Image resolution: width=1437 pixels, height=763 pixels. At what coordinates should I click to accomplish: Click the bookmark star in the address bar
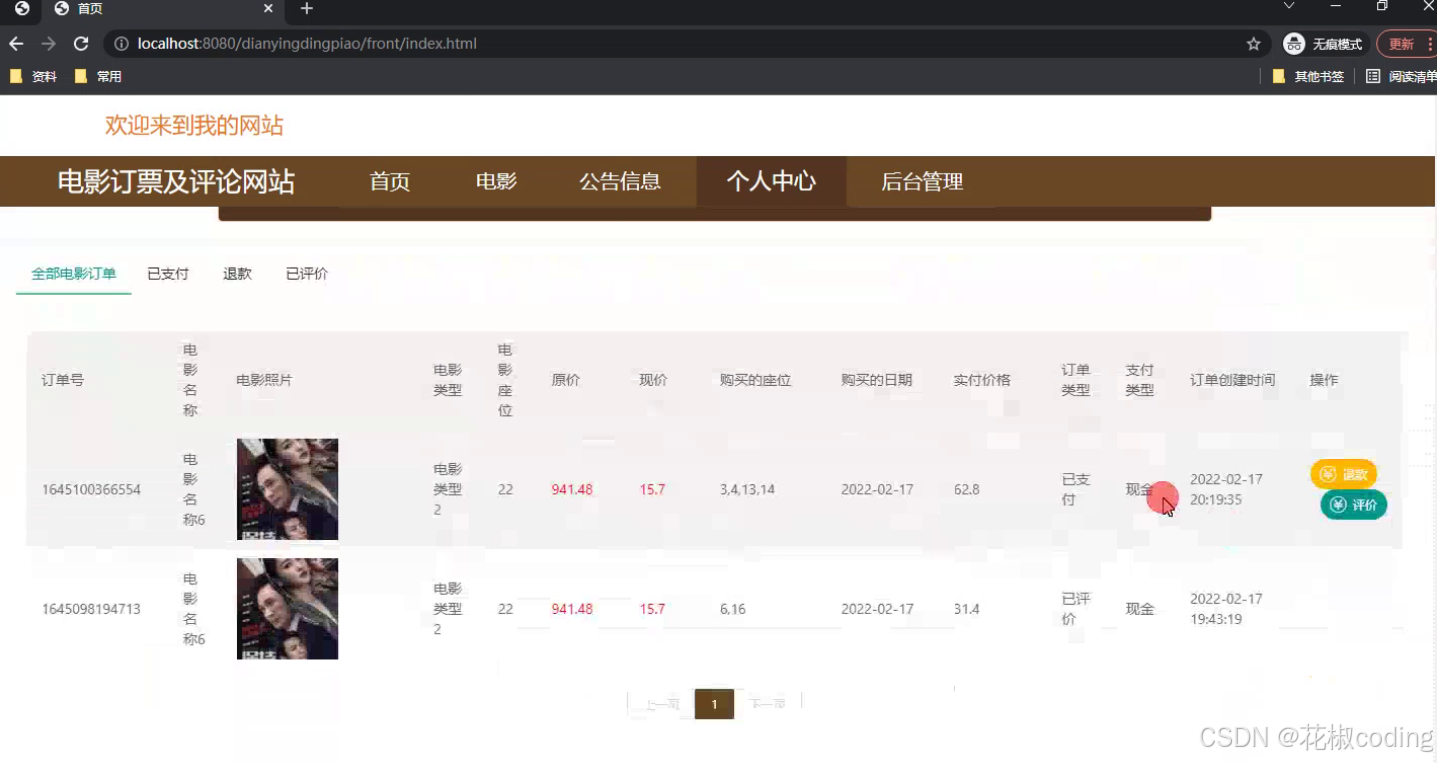click(1253, 43)
